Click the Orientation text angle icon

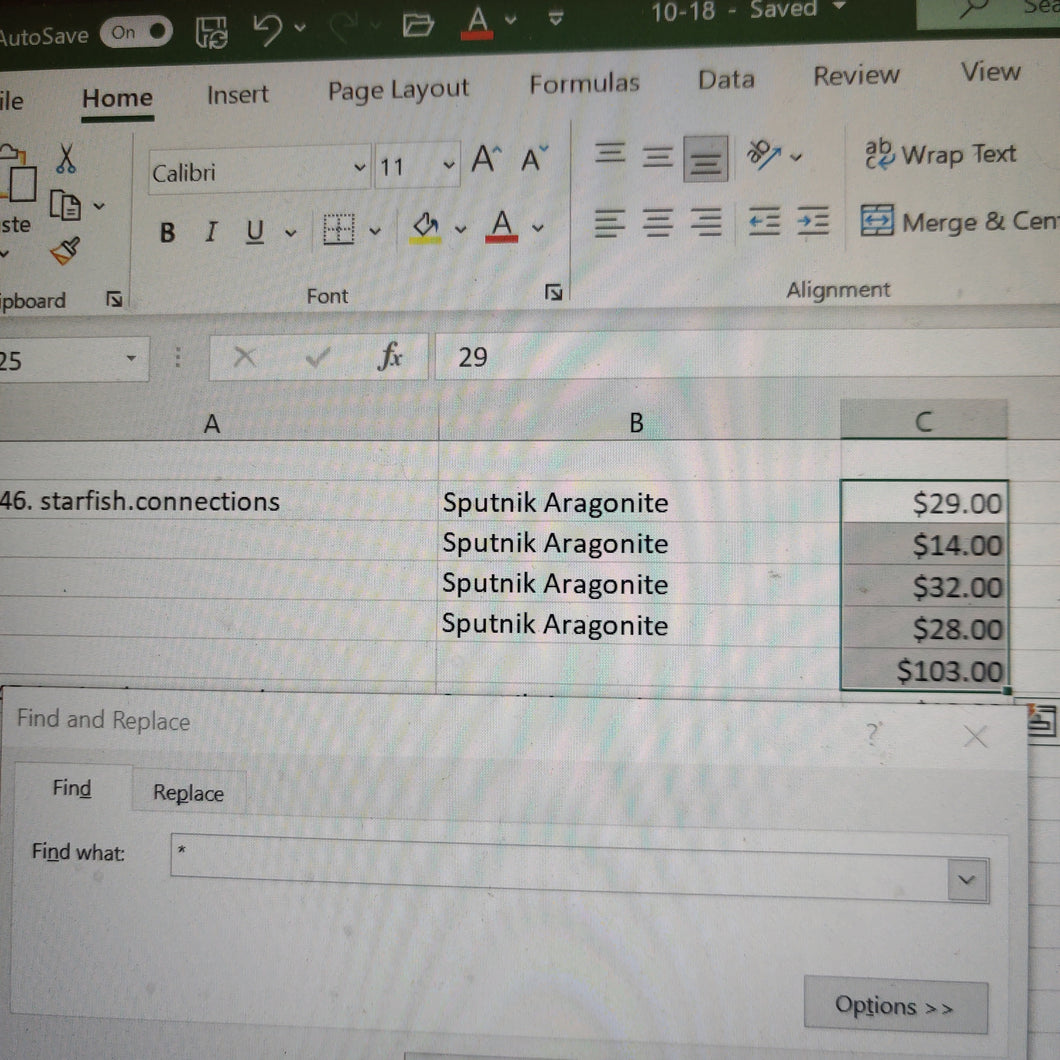tap(763, 155)
